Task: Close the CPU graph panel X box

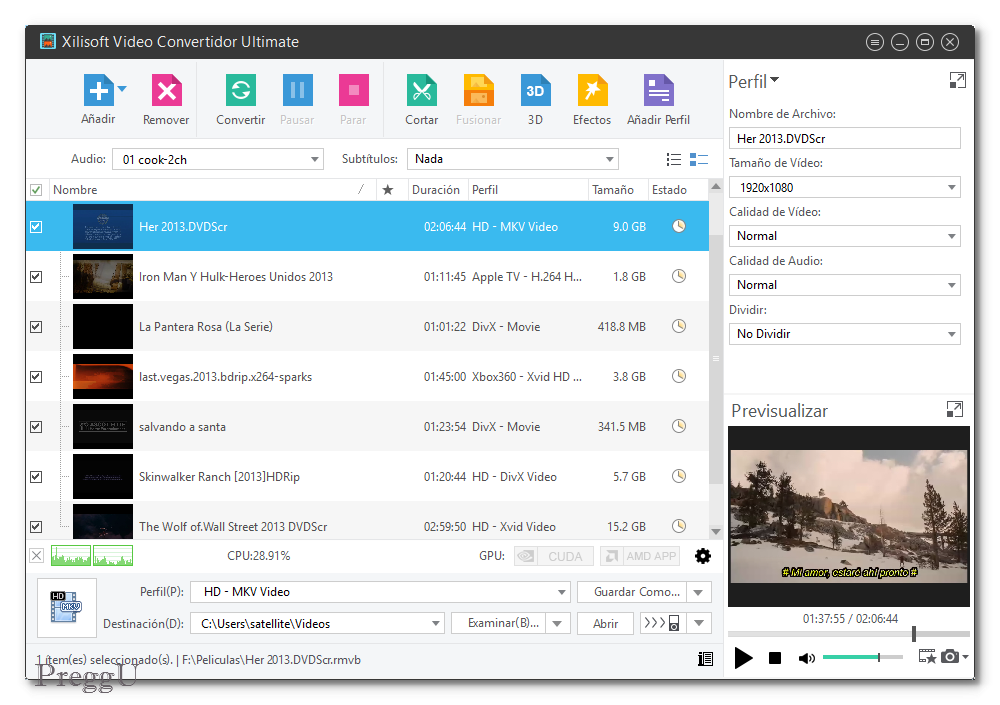Action: point(36,556)
